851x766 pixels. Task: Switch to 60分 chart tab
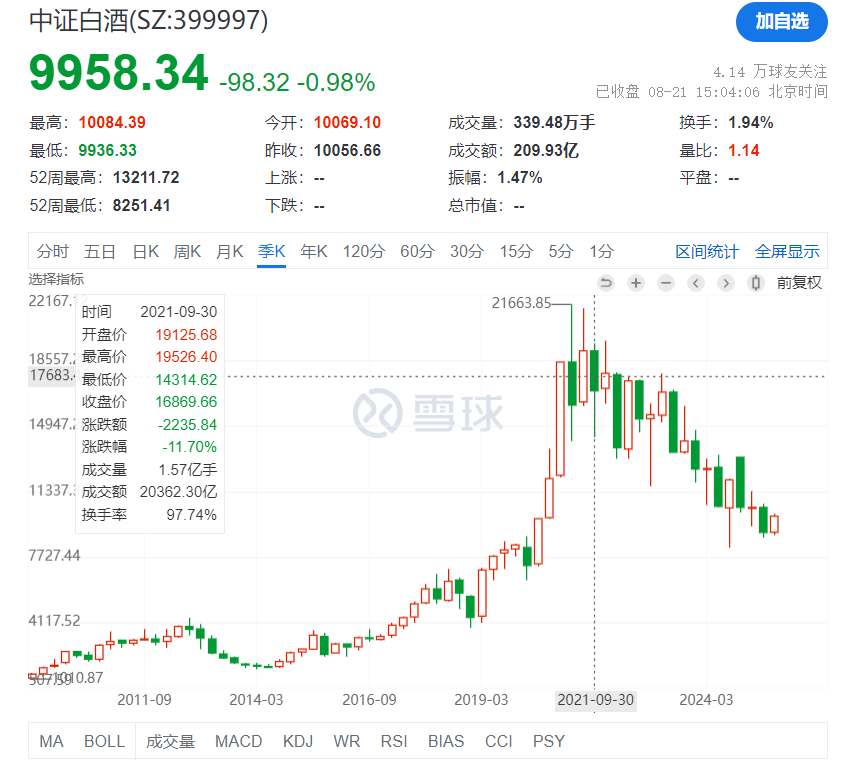coord(417,251)
